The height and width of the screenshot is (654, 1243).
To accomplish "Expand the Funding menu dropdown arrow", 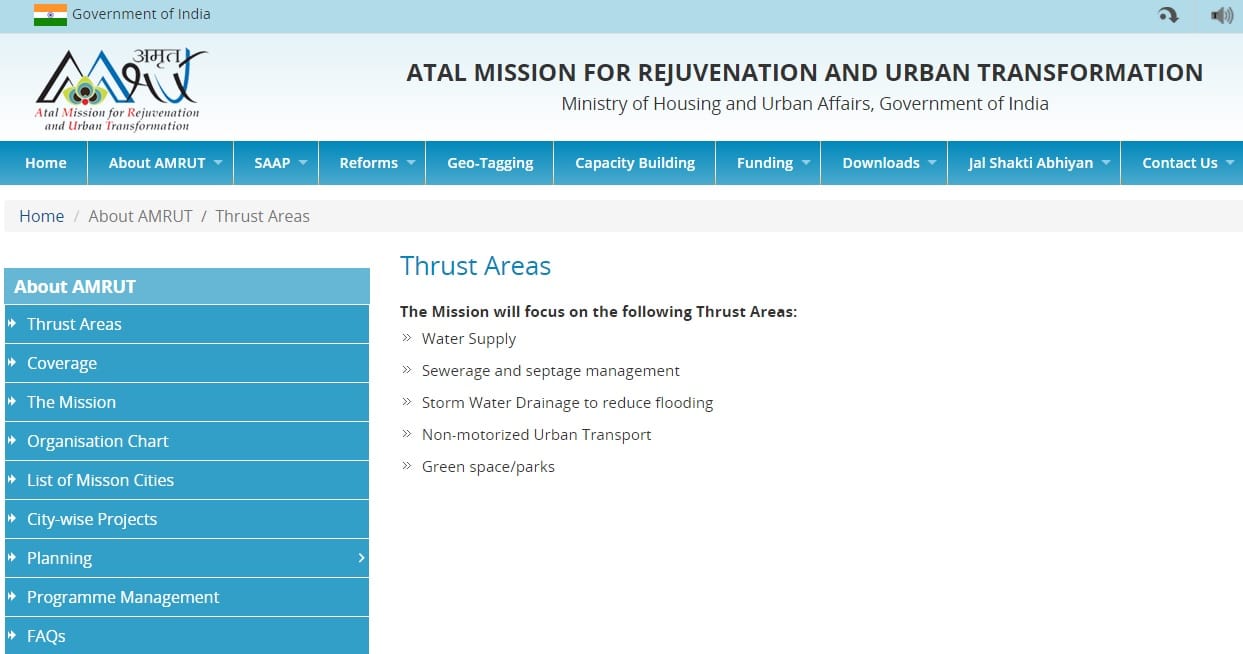I will (805, 163).
